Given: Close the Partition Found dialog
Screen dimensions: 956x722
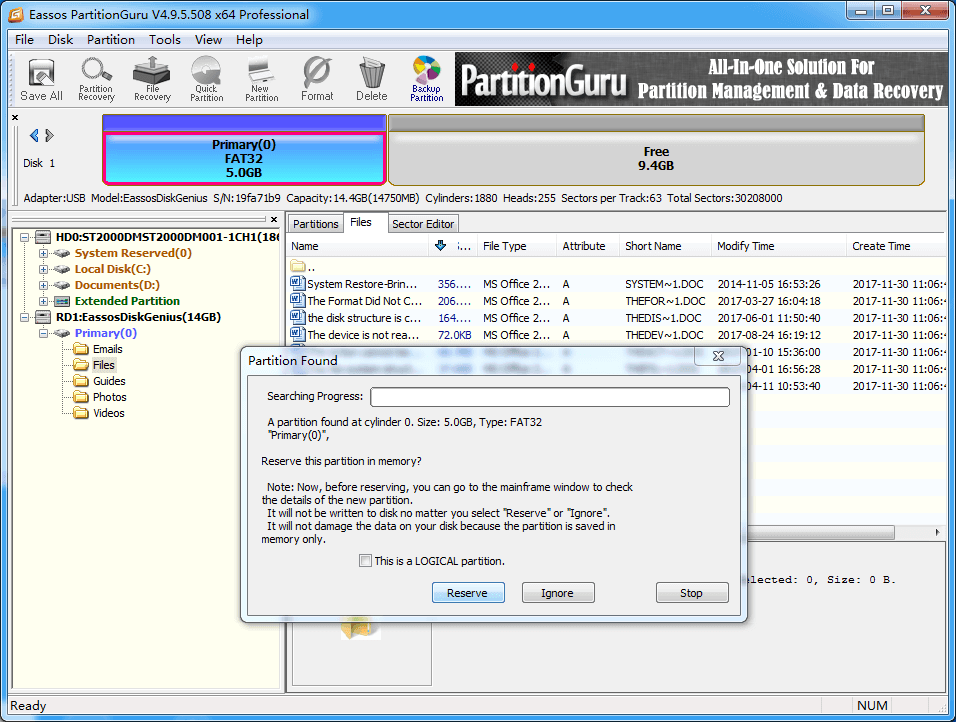Looking at the screenshot, I should click(718, 356).
